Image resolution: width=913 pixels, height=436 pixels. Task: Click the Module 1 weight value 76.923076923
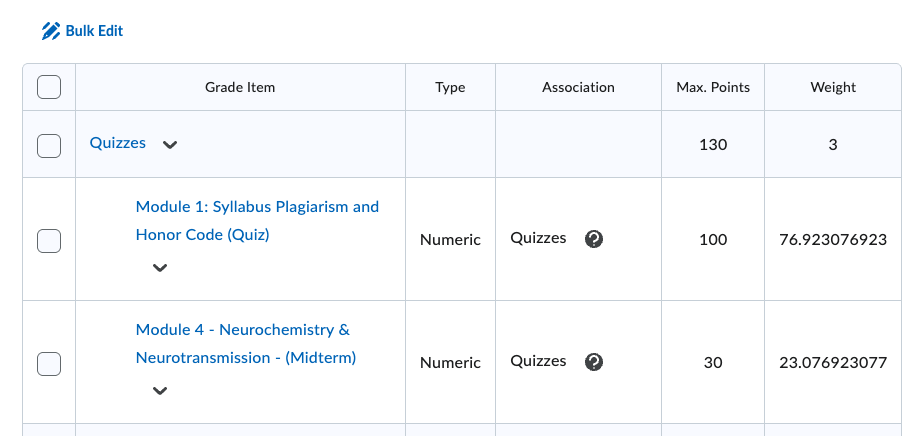point(833,240)
